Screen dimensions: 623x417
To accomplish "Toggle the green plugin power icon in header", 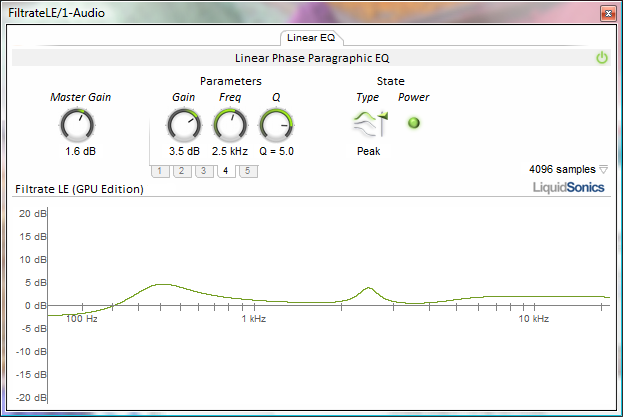I will [602, 58].
